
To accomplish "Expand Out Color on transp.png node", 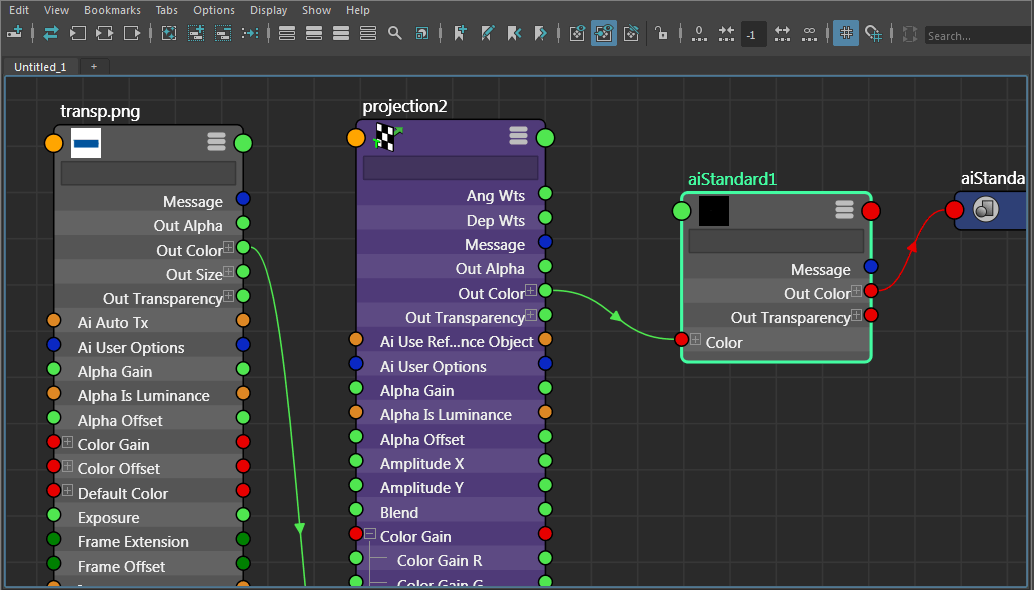I will (x=229, y=249).
